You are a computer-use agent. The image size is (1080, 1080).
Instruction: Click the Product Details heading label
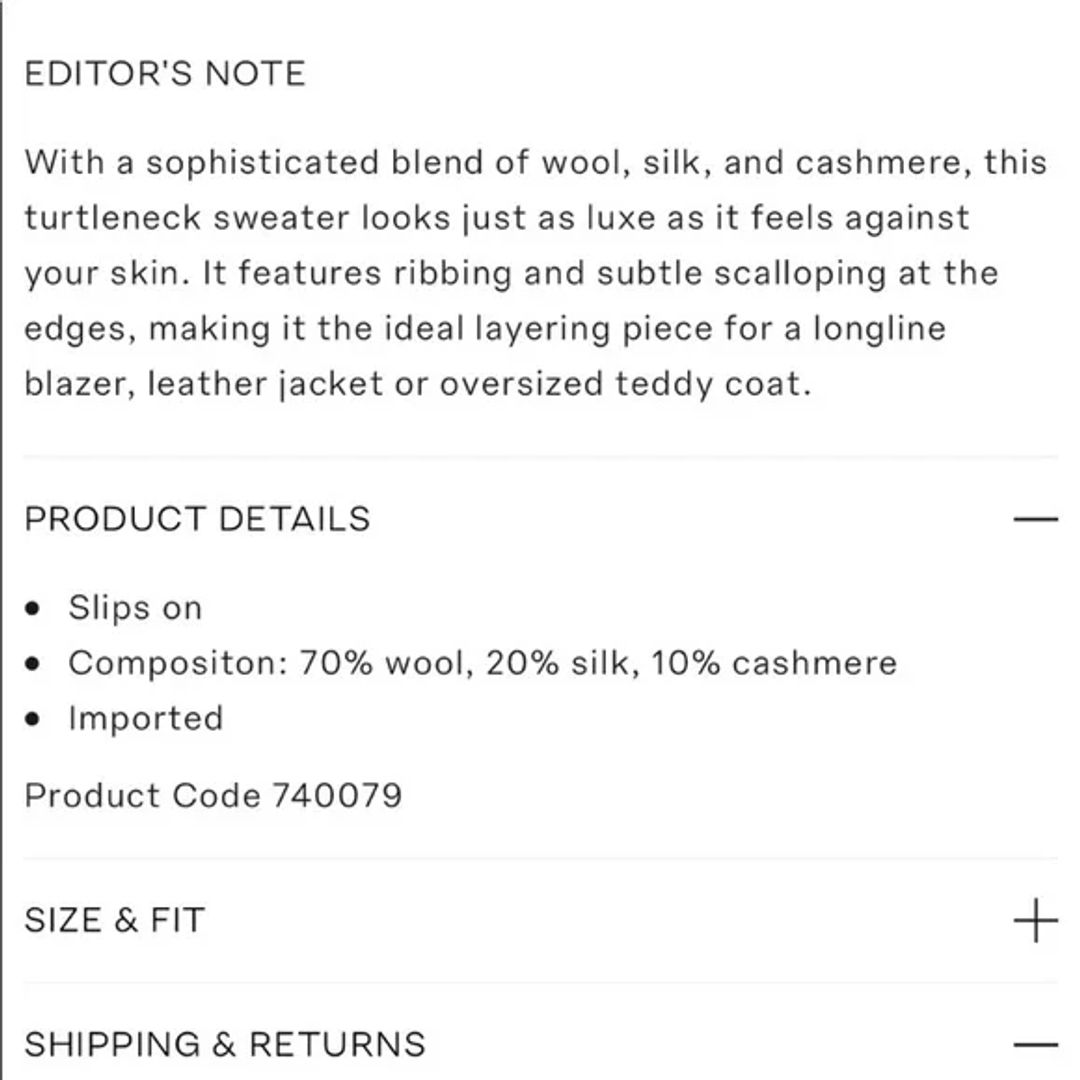(x=199, y=518)
